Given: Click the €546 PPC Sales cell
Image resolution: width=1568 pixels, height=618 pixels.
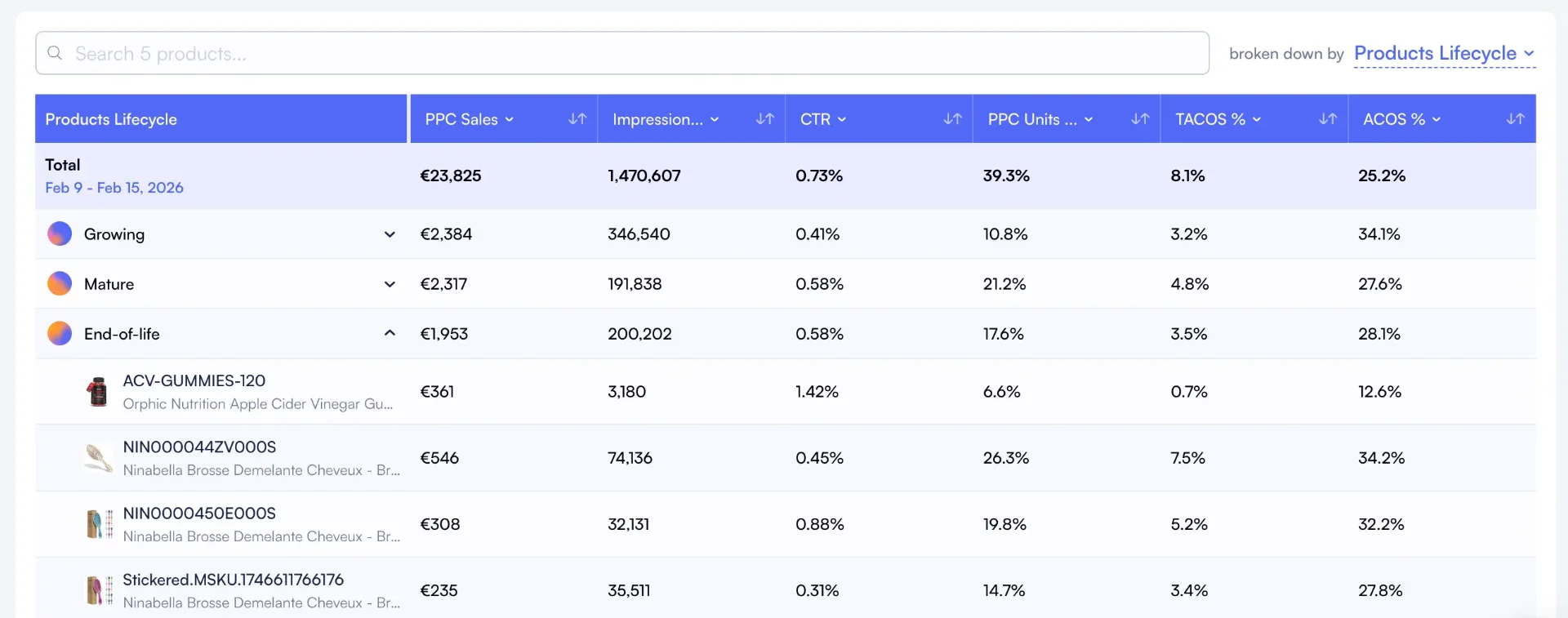Looking at the screenshot, I should point(439,458).
